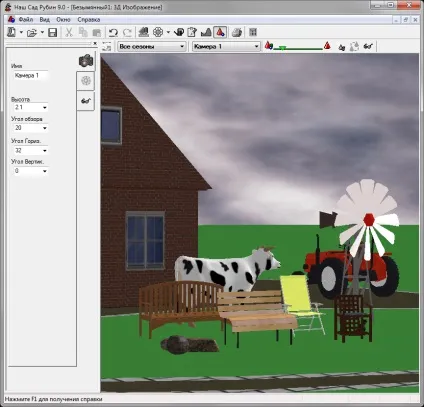Click the landscape relief toolbar icon
424x407 pixels.
click(206, 32)
